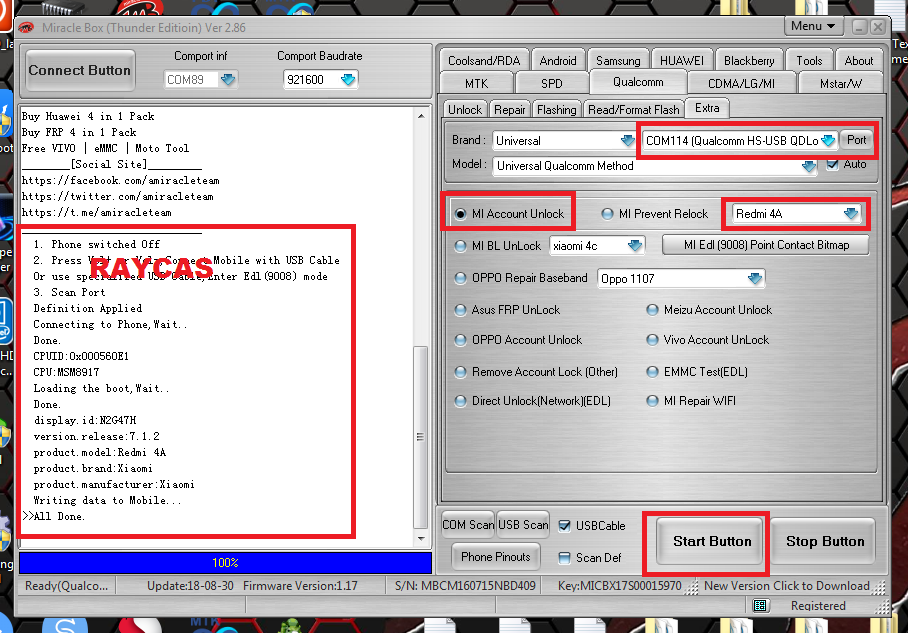908x633 pixels.
Task: Switch to the Blackberry tab
Action: tap(749, 61)
